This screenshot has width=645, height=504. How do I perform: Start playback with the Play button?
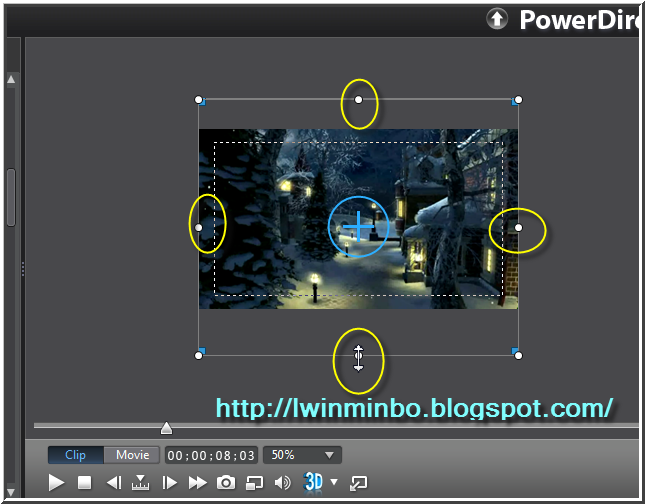pos(56,483)
